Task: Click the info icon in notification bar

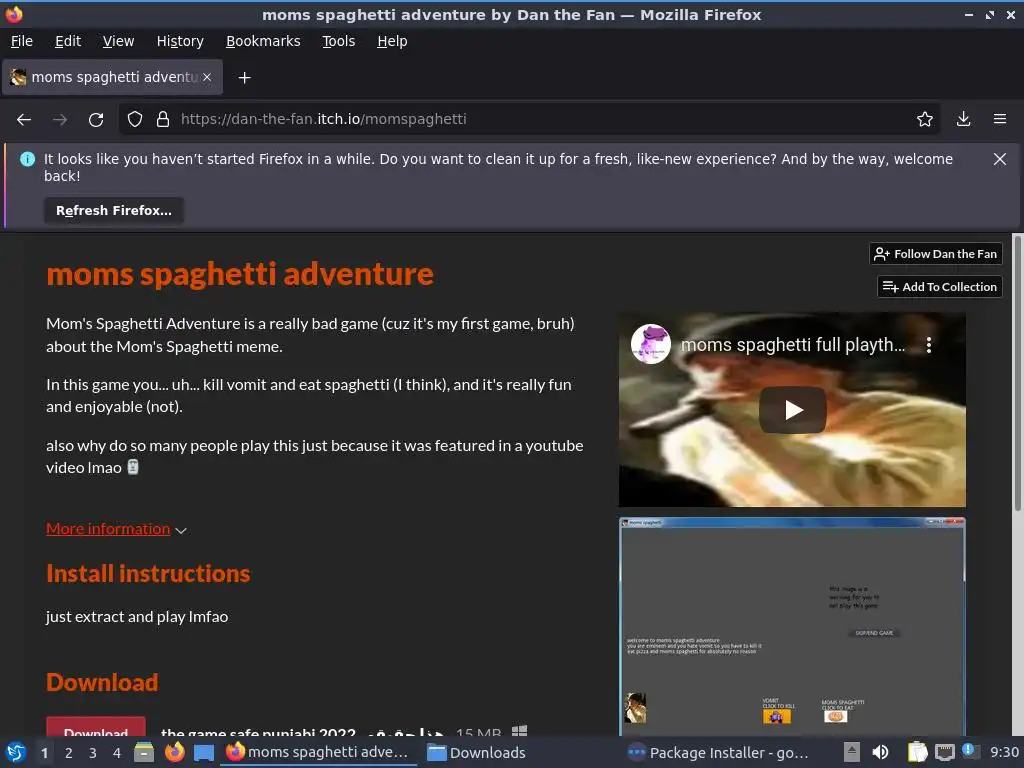Action: [27, 159]
